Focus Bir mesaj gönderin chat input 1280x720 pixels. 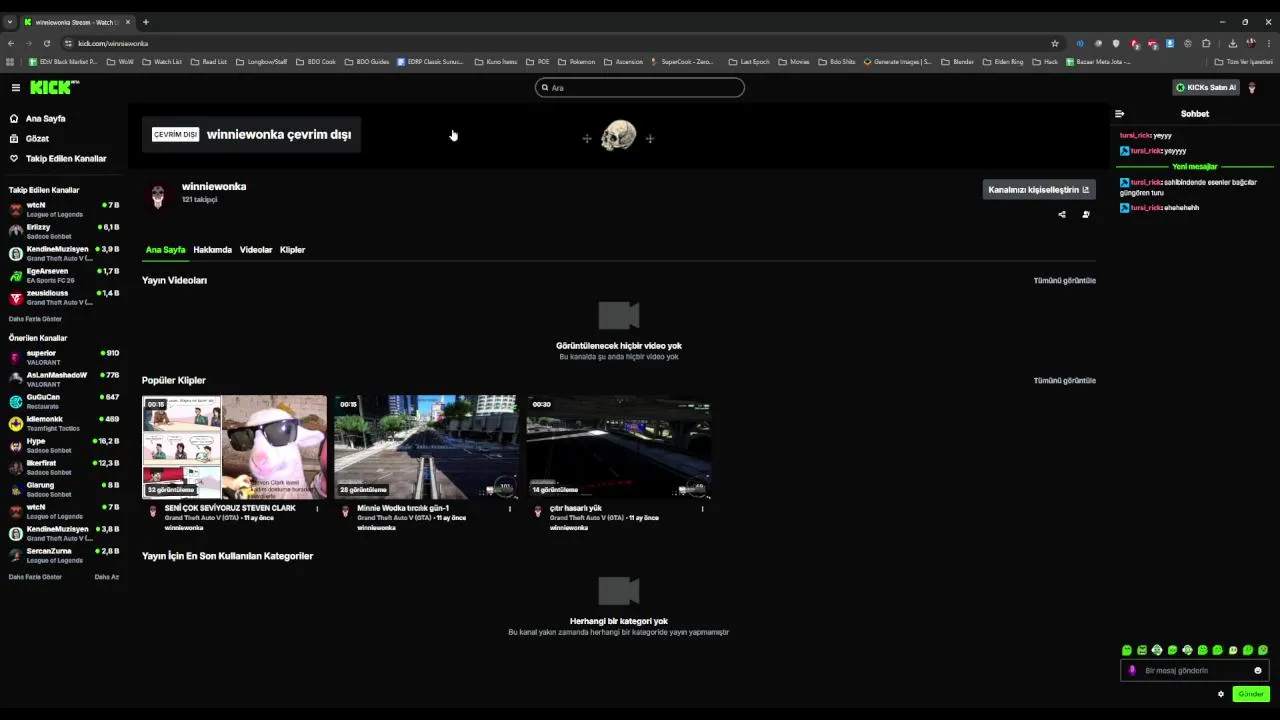(x=1195, y=671)
